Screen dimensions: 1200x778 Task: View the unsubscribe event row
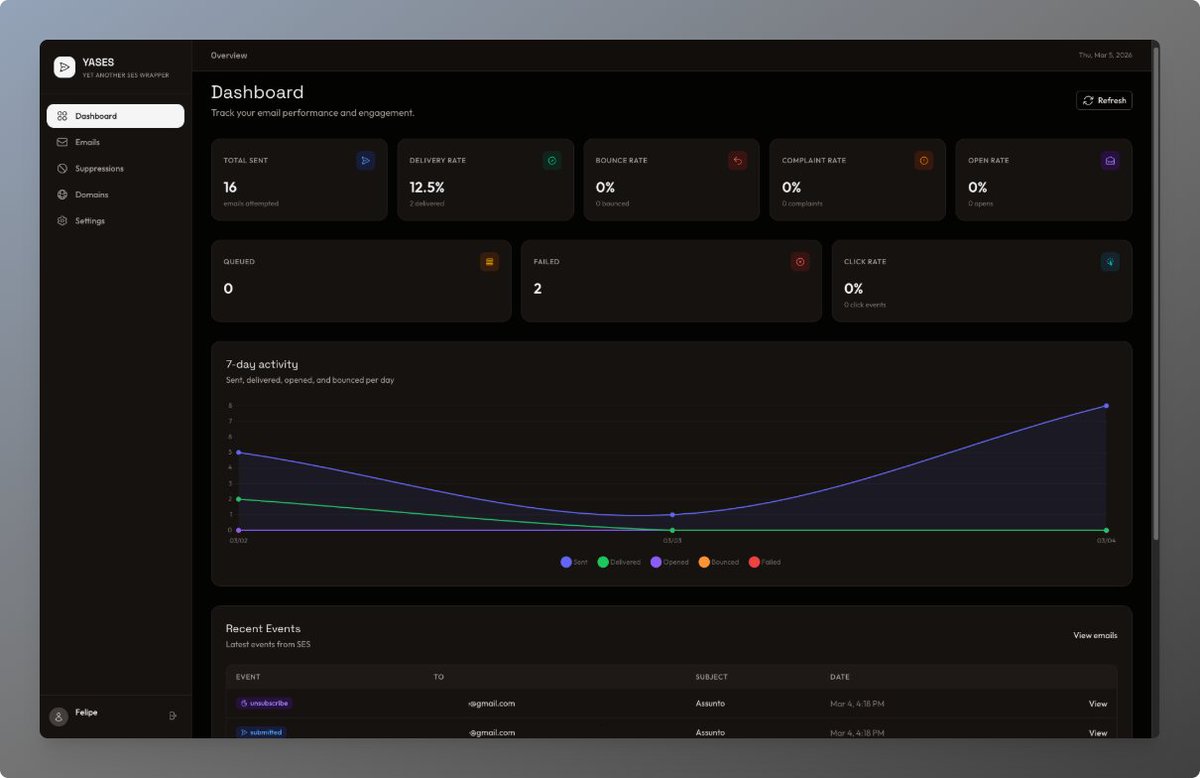[1098, 703]
